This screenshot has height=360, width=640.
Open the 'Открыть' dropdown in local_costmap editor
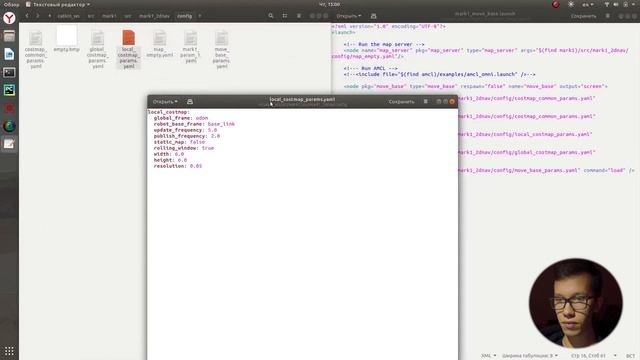click(x=165, y=102)
